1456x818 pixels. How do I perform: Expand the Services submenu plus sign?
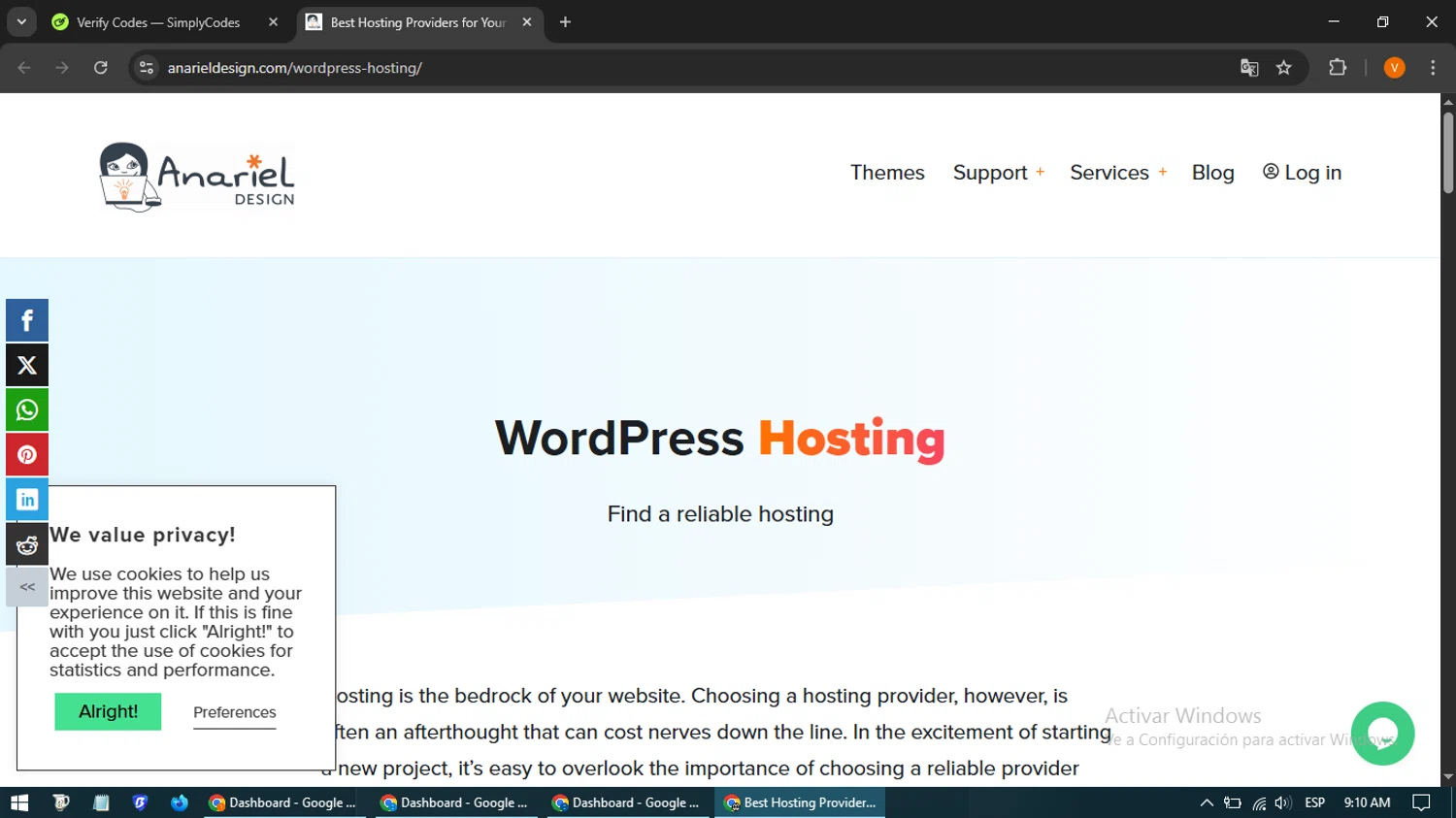coord(1162,172)
